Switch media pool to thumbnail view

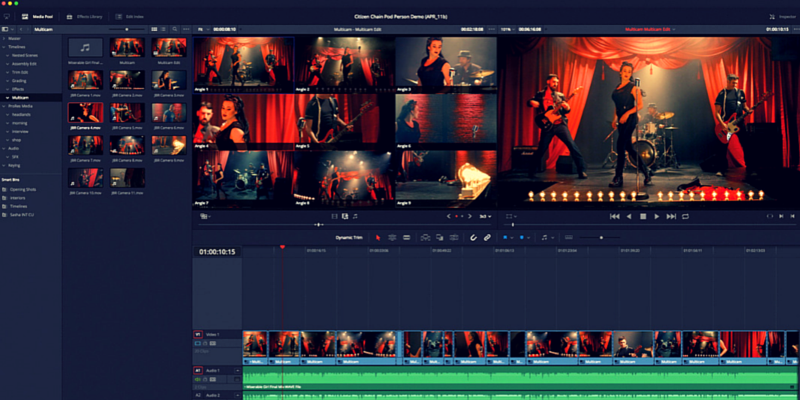tap(154, 30)
